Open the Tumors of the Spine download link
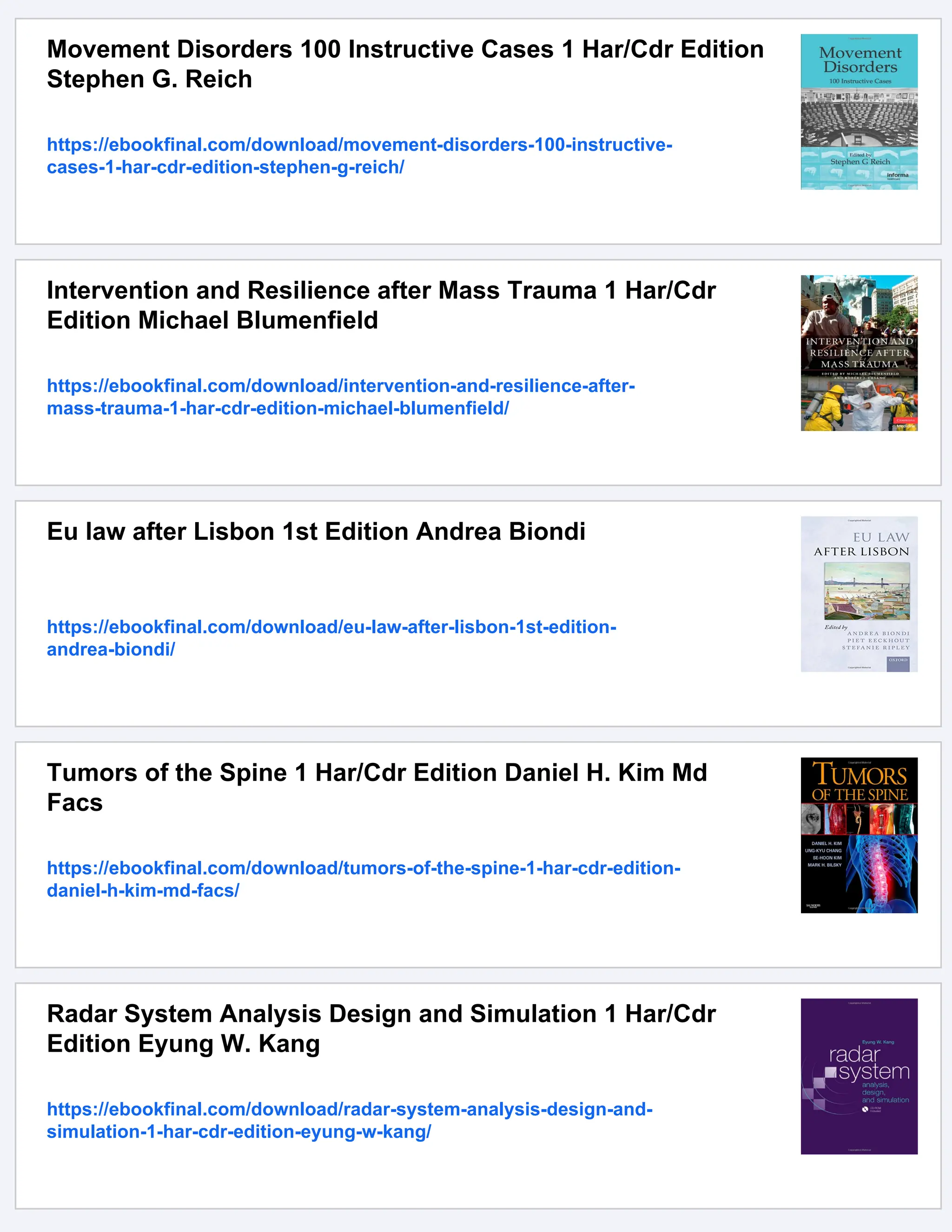The image size is (952, 1232). pyautogui.click(x=363, y=879)
